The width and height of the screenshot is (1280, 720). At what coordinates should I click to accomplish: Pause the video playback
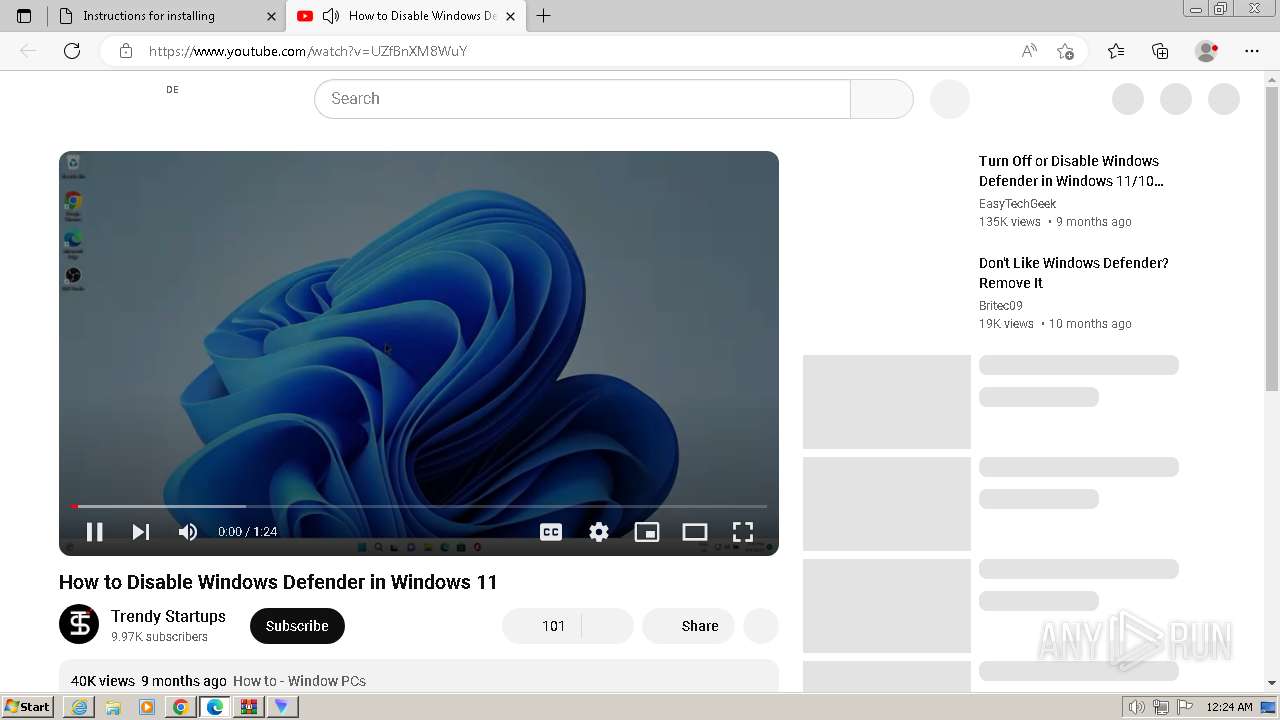[x=95, y=532]
